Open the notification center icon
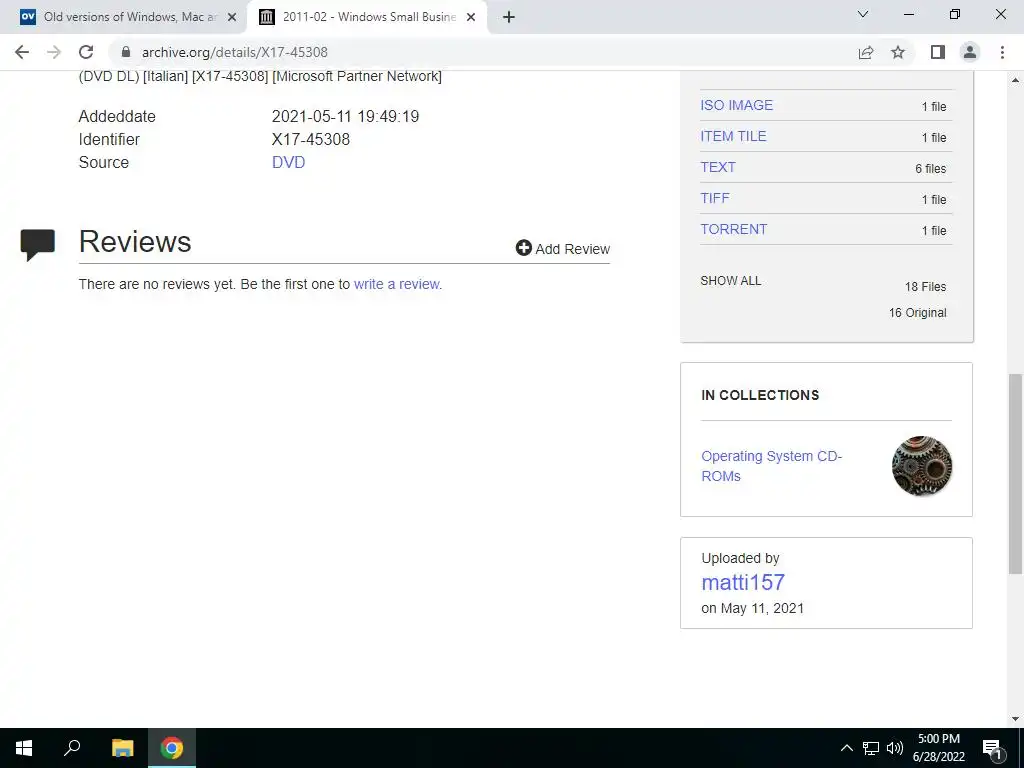 [x=992, y=748]
